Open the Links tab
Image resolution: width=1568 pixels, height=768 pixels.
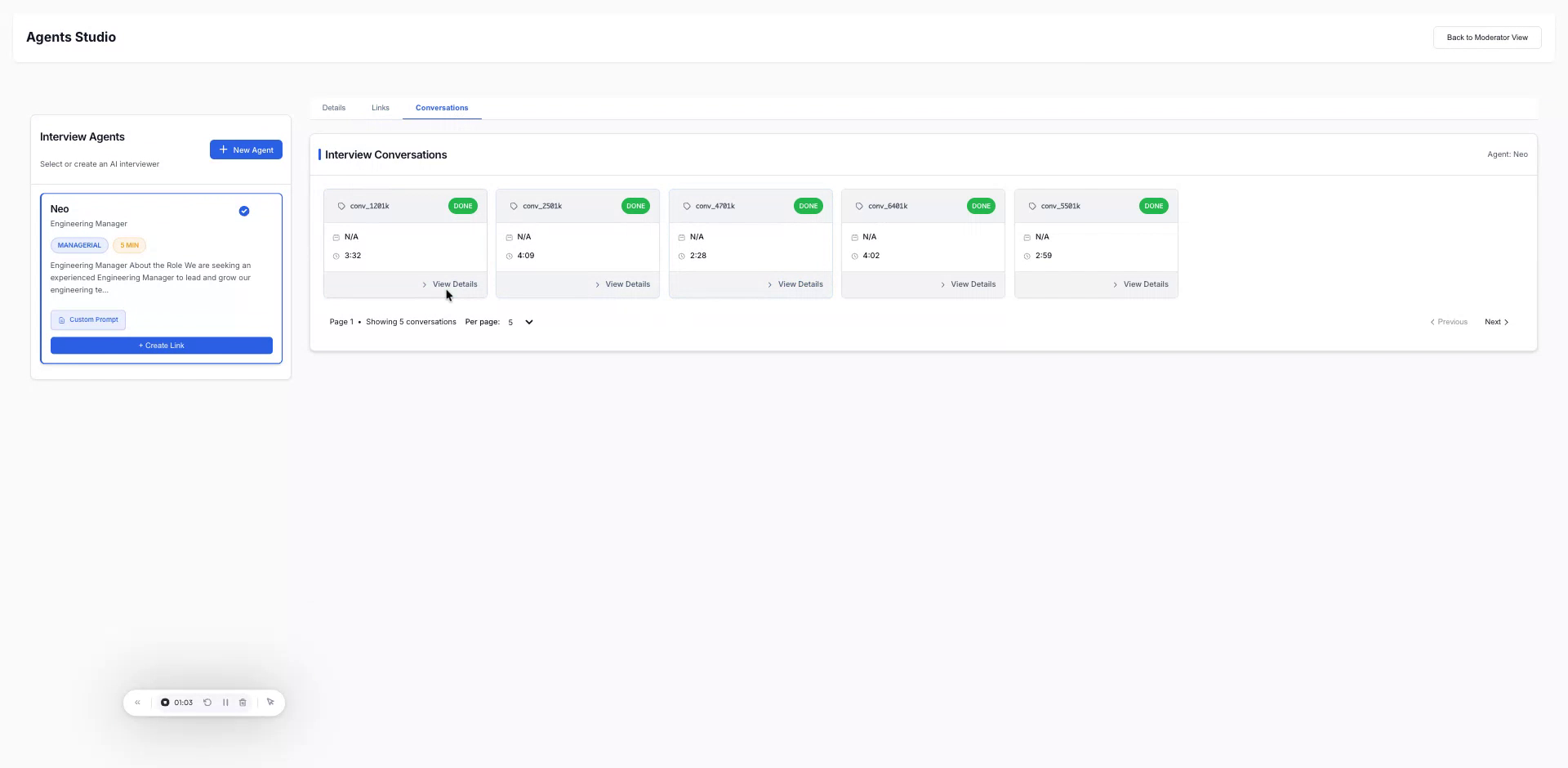pyautogui.click(x=380, y=107)
